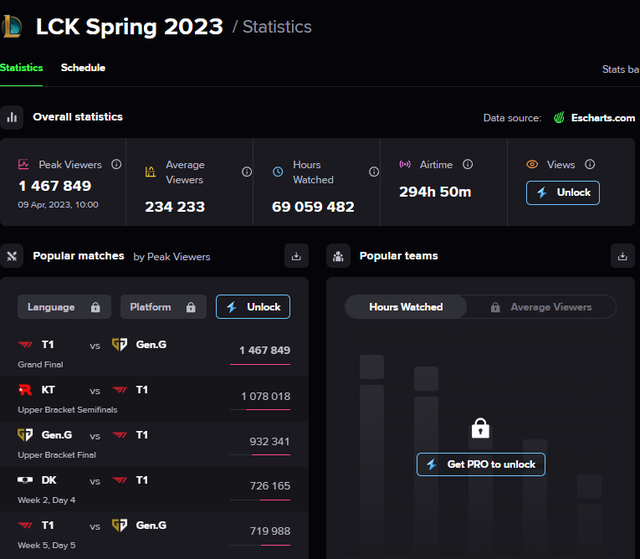This screenshot has height=559, width=640.
Task: Click info icon next to Peak Viewers
Action: pos(117,164)
